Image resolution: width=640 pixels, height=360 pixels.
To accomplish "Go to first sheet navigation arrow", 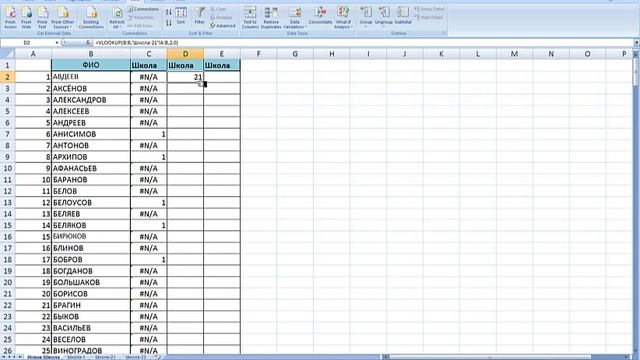I will [3, 357].
